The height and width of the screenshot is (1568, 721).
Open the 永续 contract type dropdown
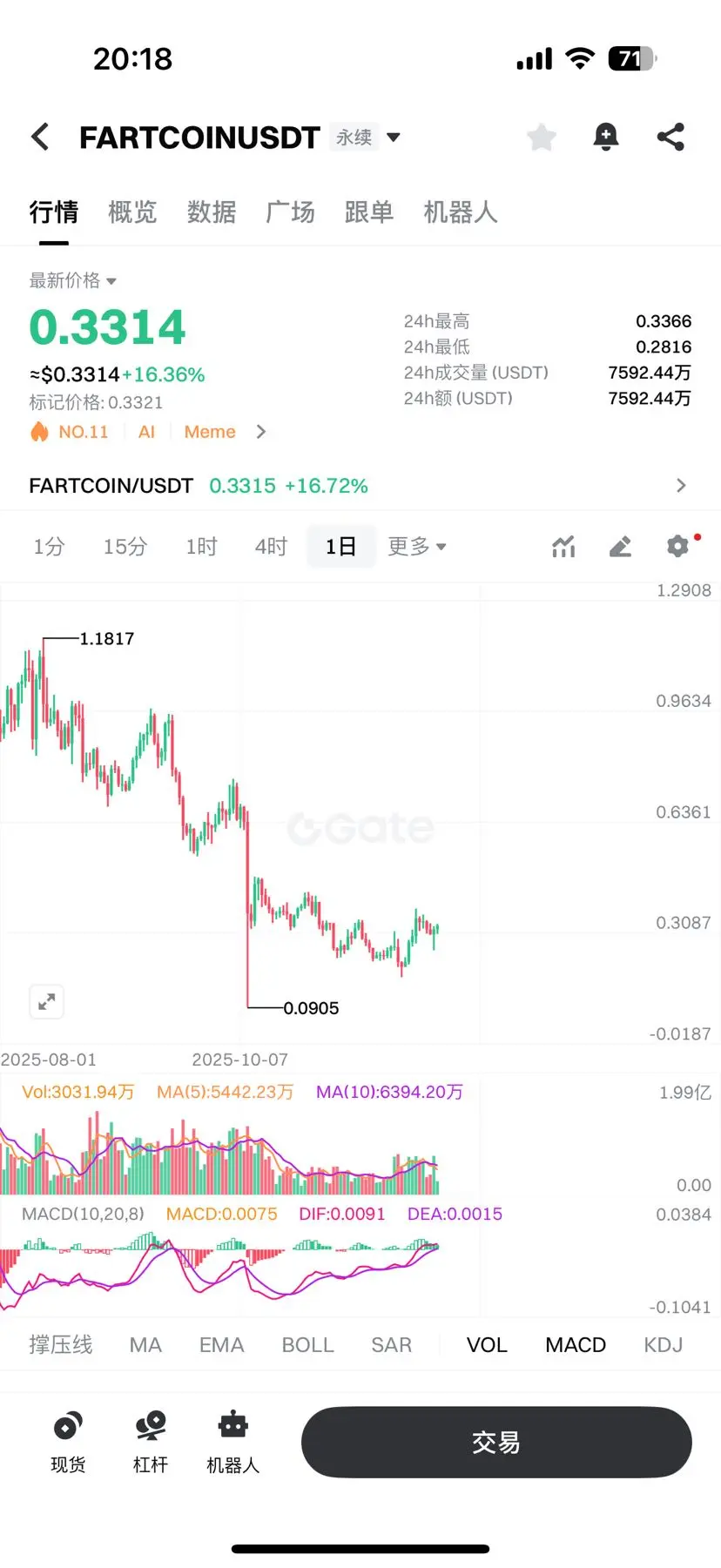(x=366, y=137)
